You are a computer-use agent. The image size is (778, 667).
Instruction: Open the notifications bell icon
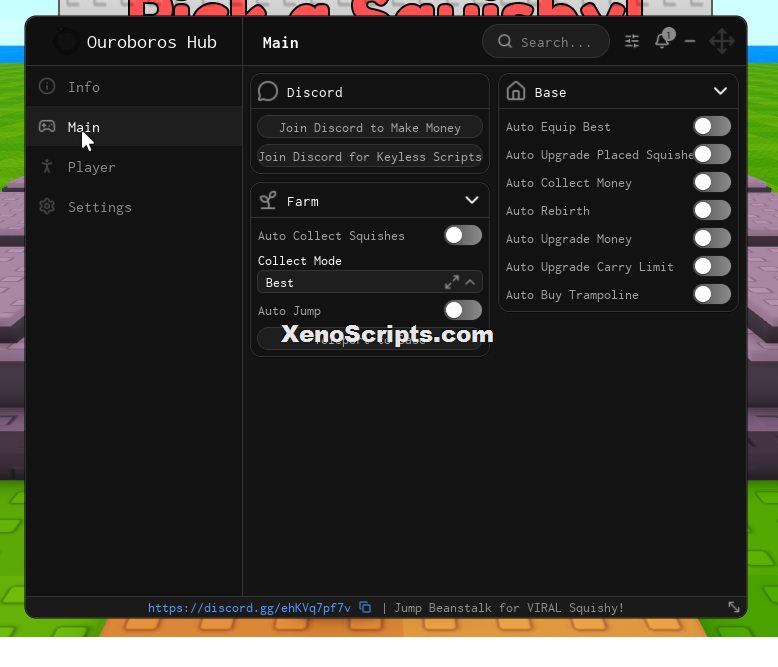click(x=662, y=40)
